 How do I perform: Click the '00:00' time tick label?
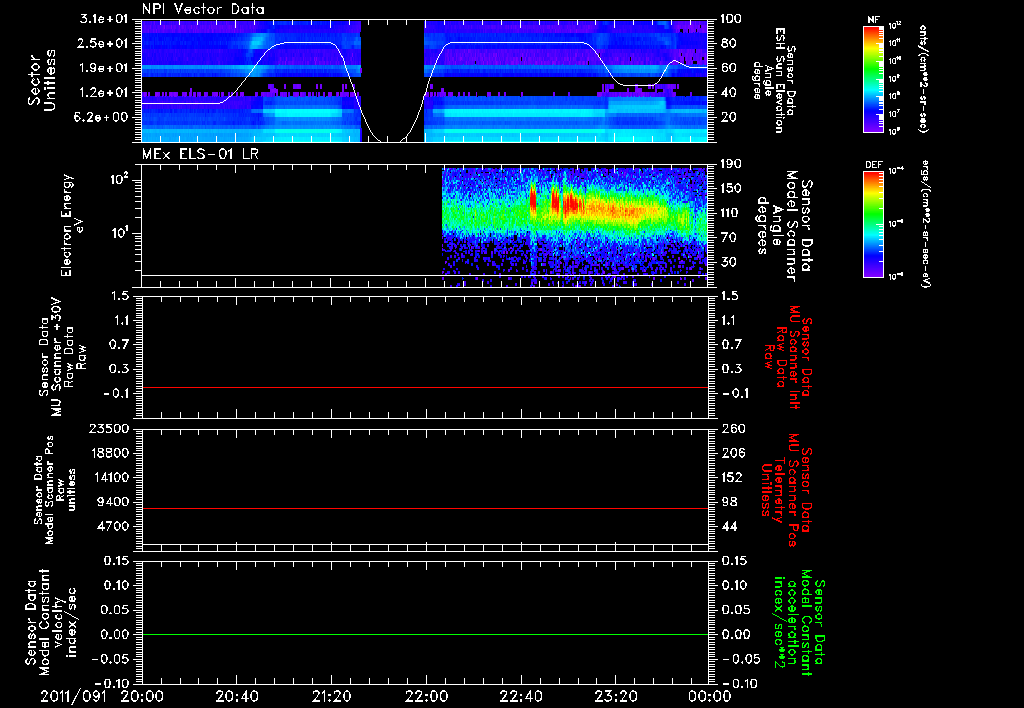tap(710, 696)
